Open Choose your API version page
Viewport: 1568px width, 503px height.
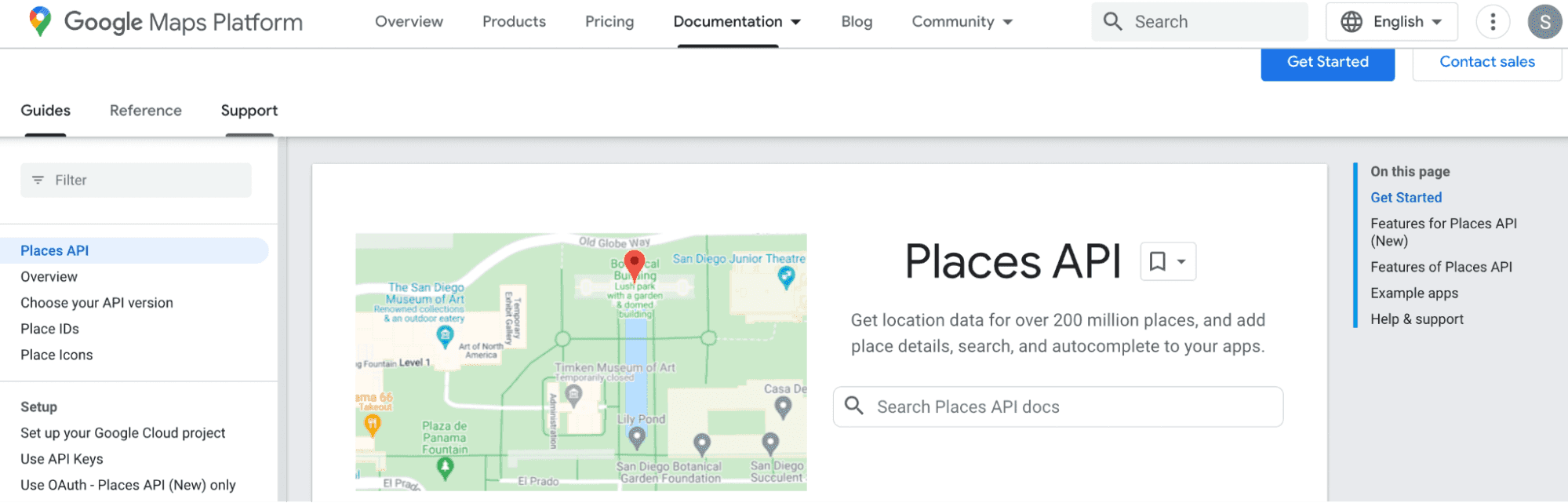96,303
